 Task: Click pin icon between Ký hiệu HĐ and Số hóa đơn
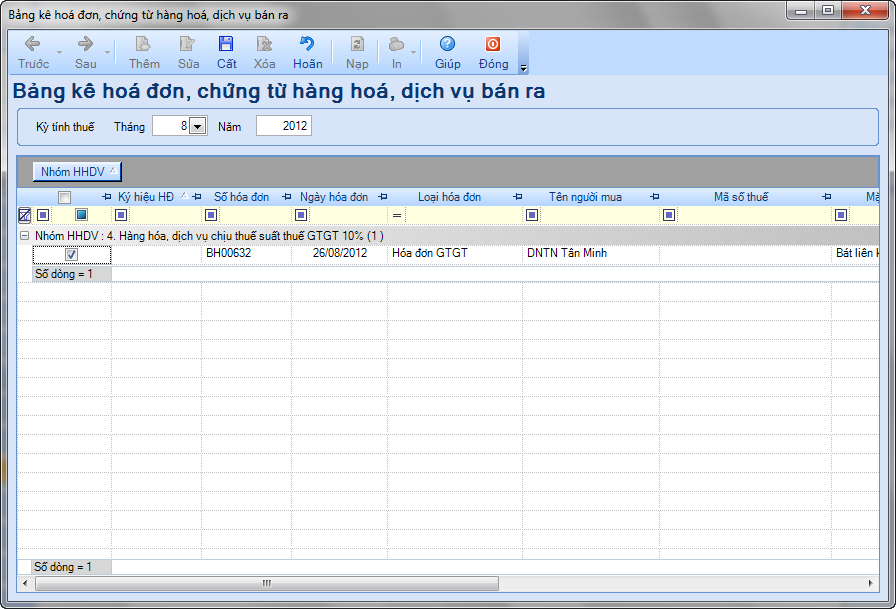point(197,197)
